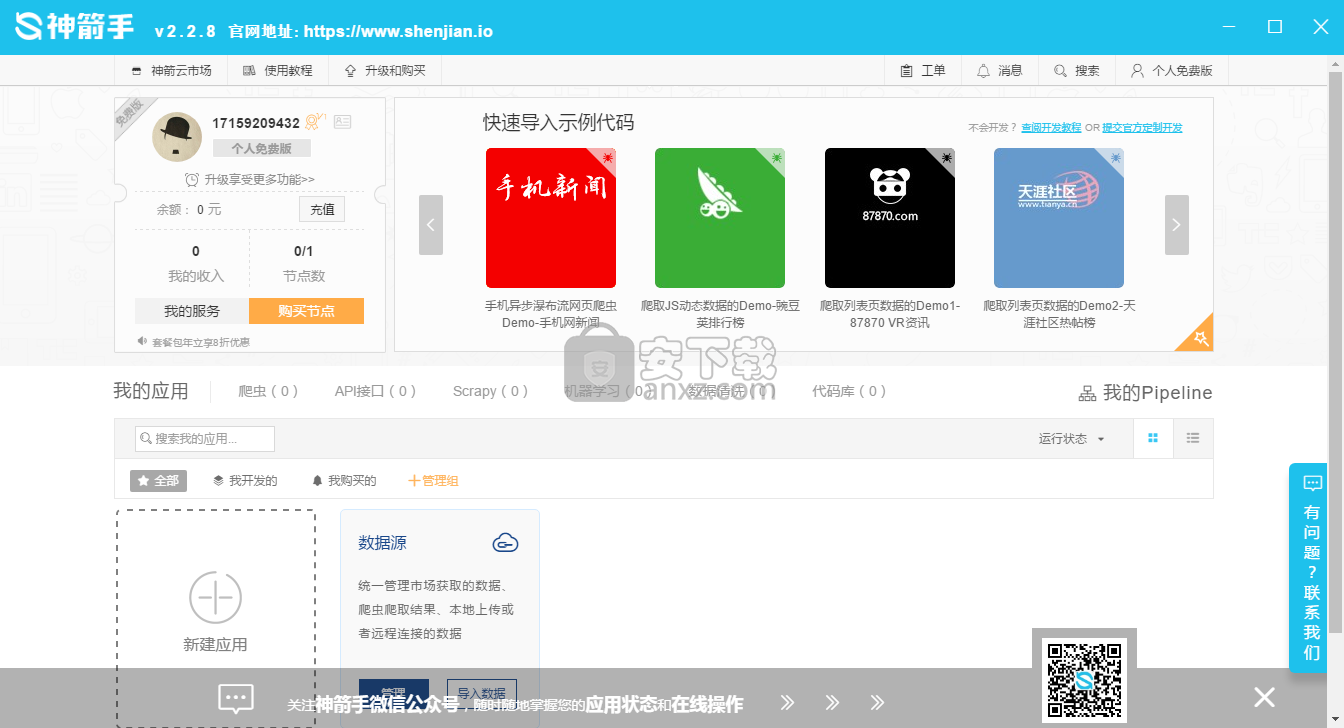Image resolution: width=1344 pixels, height=728 pixels.
Task: Click the Pipeline hierarchy icon
Action: coord(1087,394)
